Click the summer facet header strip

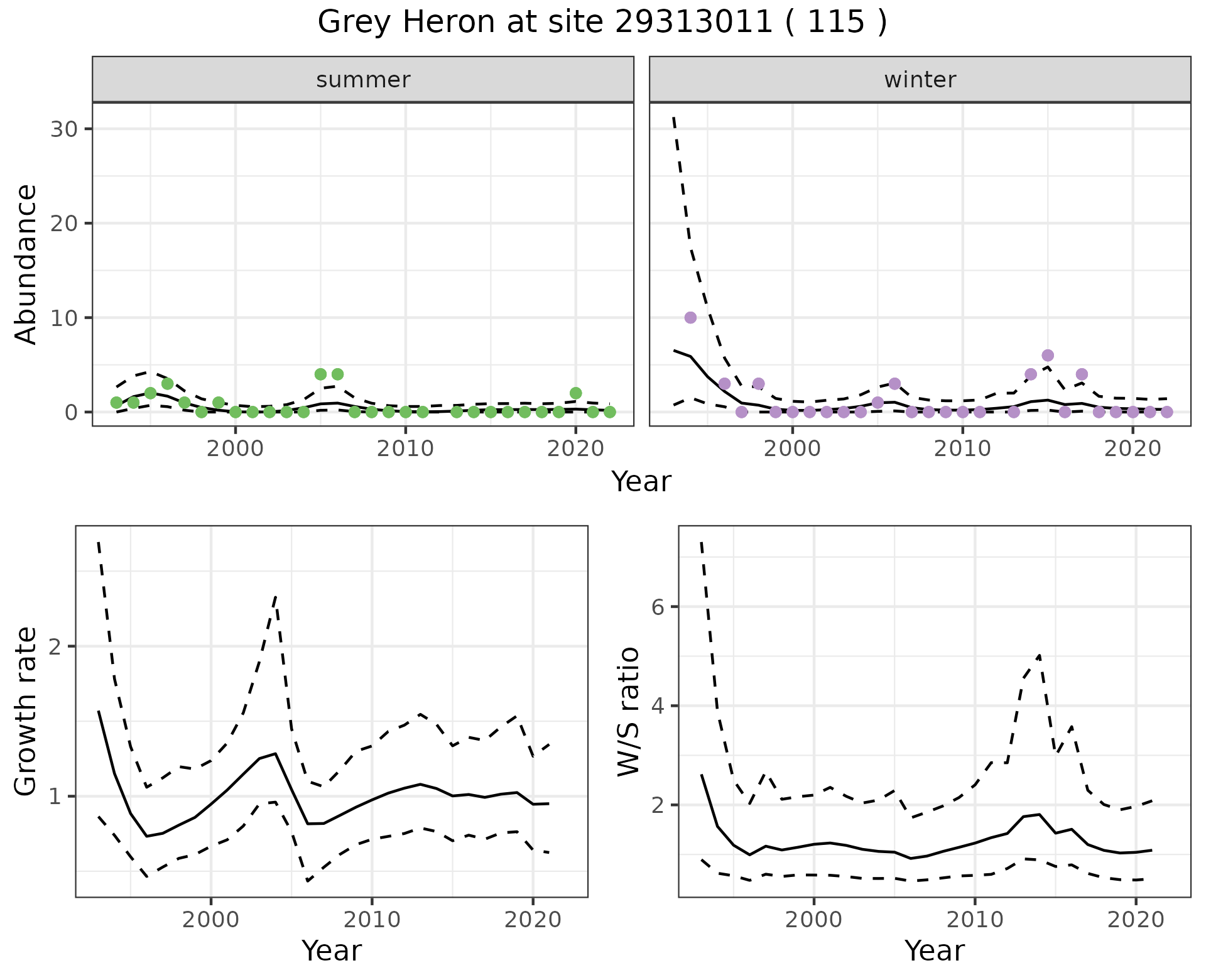point(363,80)
